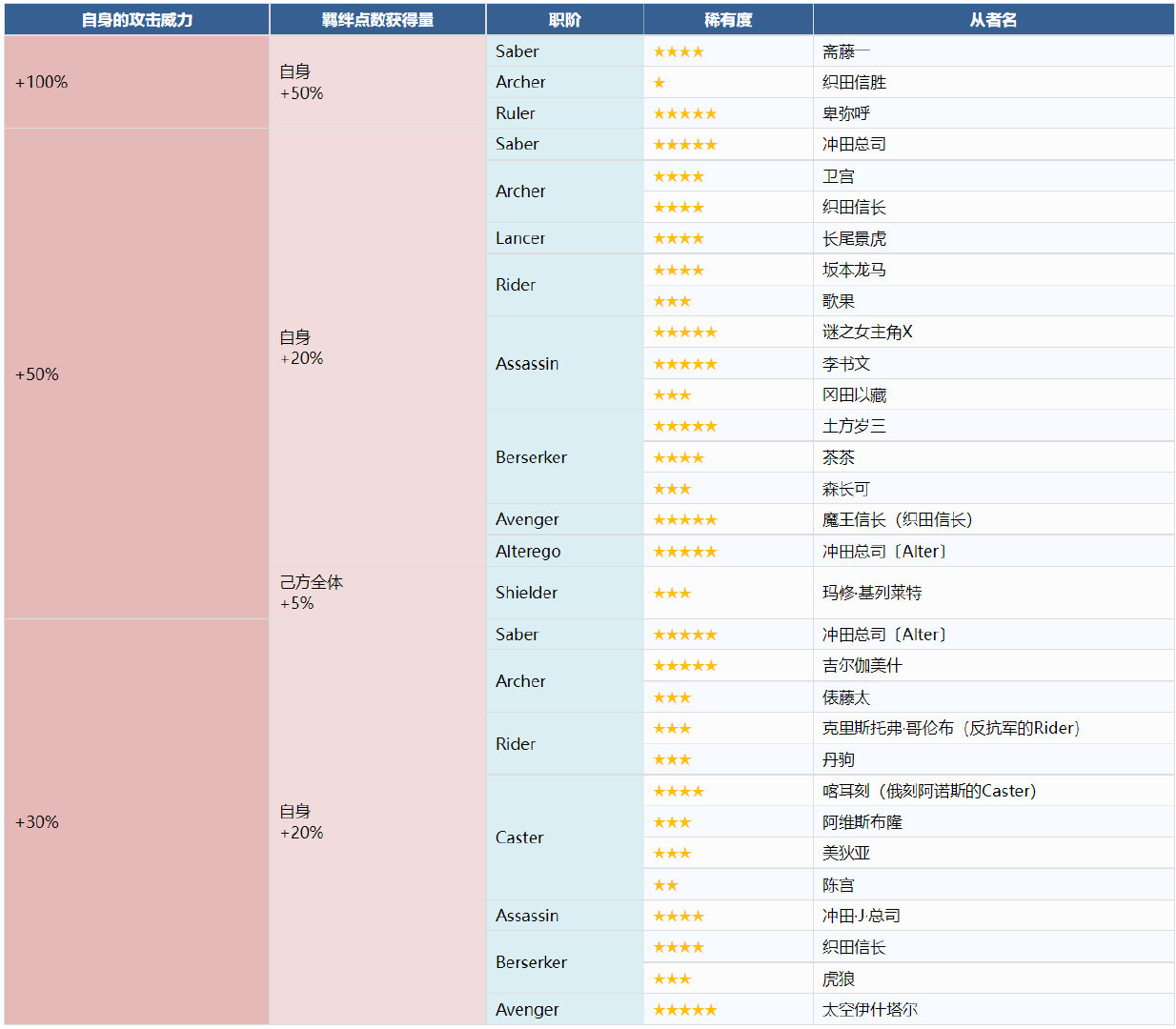Click the three-star rating beside 玛修·基列莱特
This screenshot has width=1176, height=1029.
672,593
